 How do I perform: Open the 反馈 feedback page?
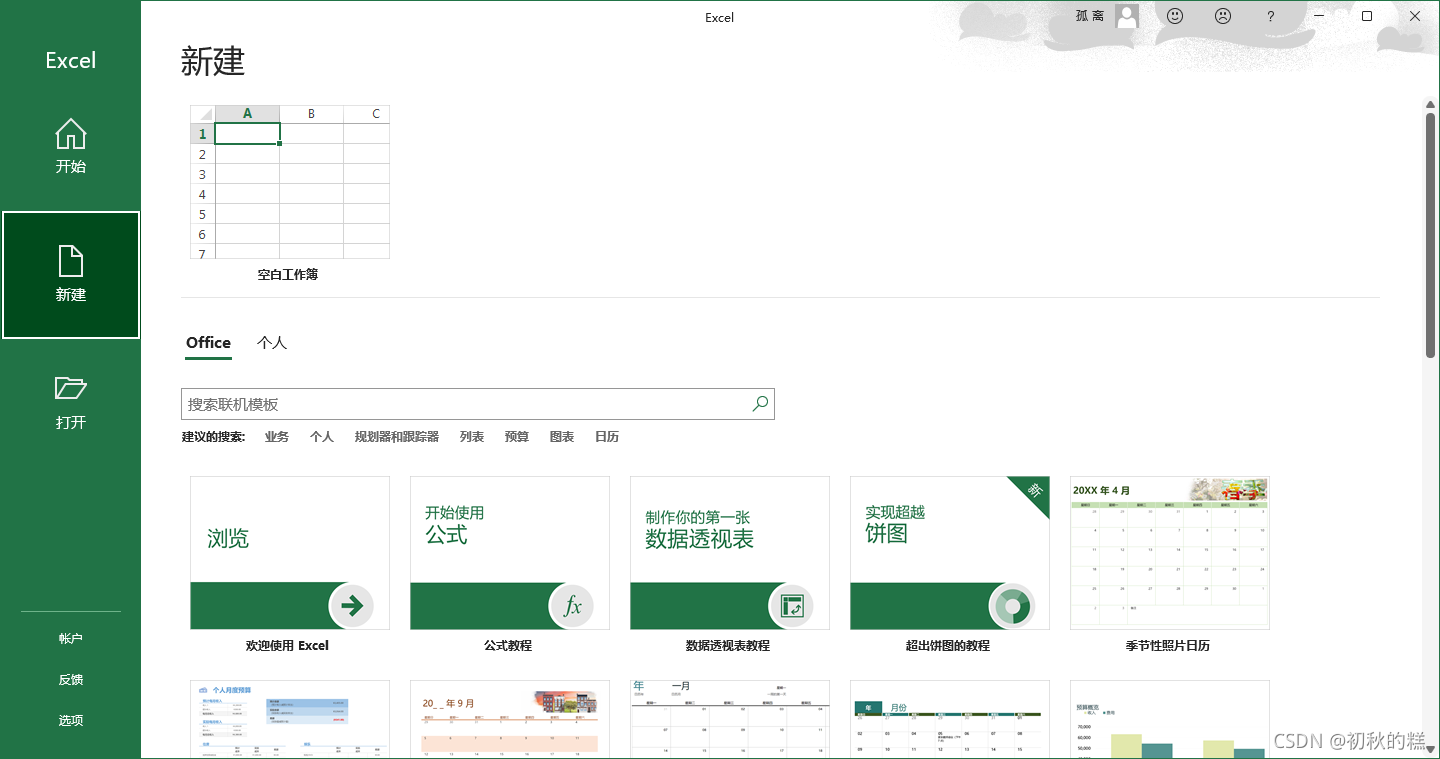[x=70, y=679]
